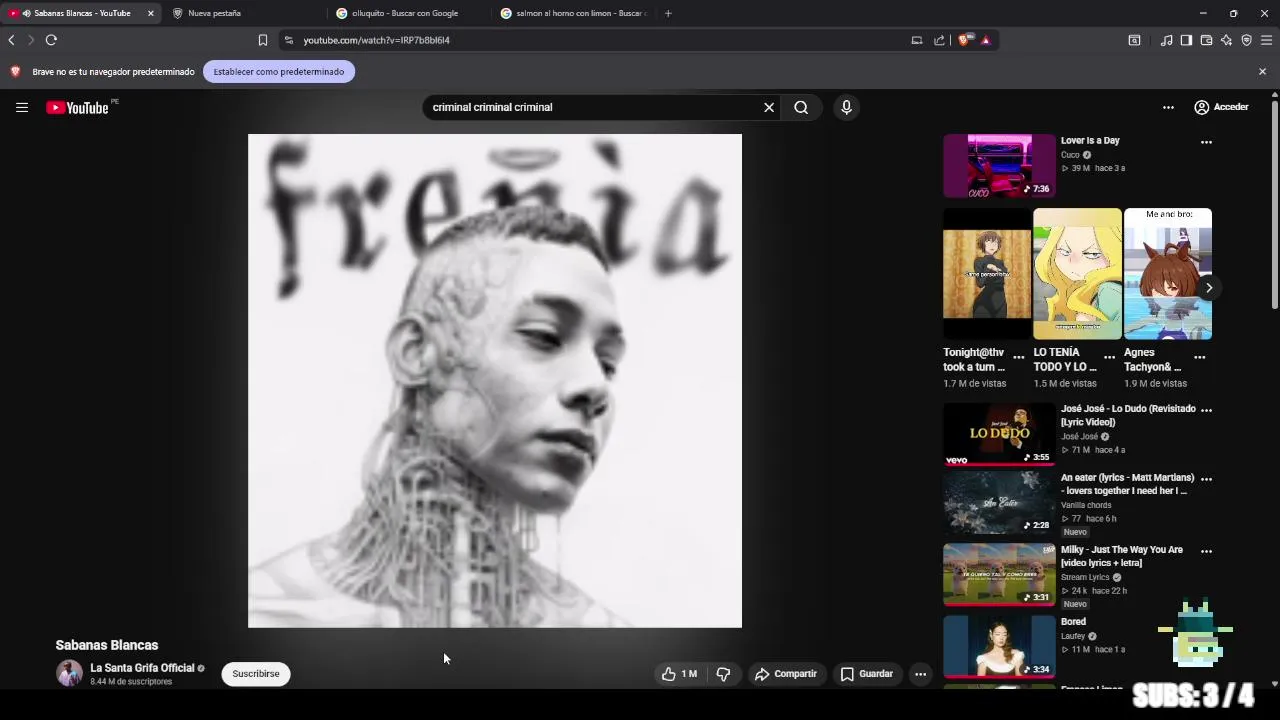Open options for An eater video
The width and height of the screenshot is (1280, 720).
pos(1206,479)
